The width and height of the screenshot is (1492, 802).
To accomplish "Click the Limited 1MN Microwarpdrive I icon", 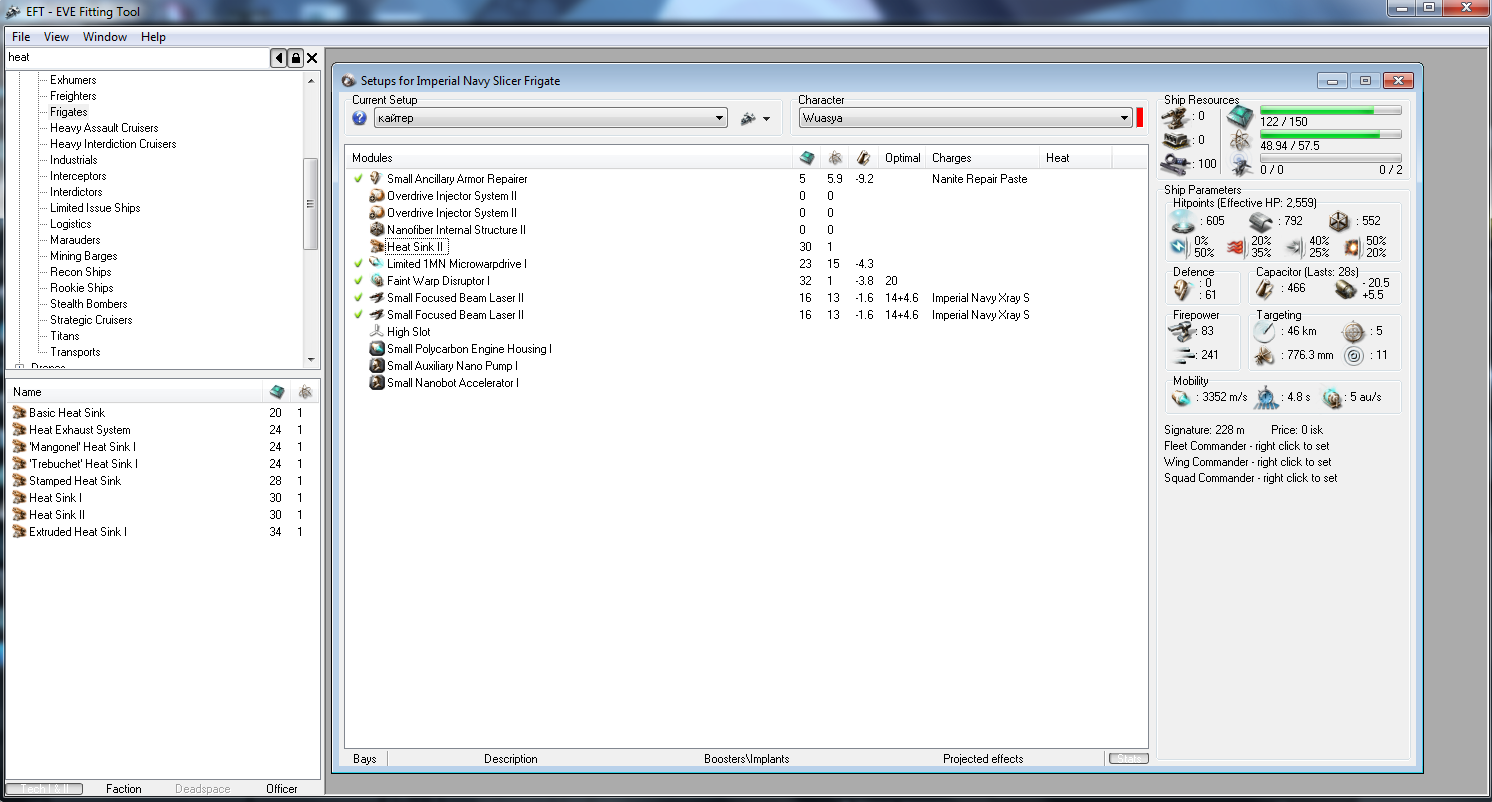I will point(377,264).
